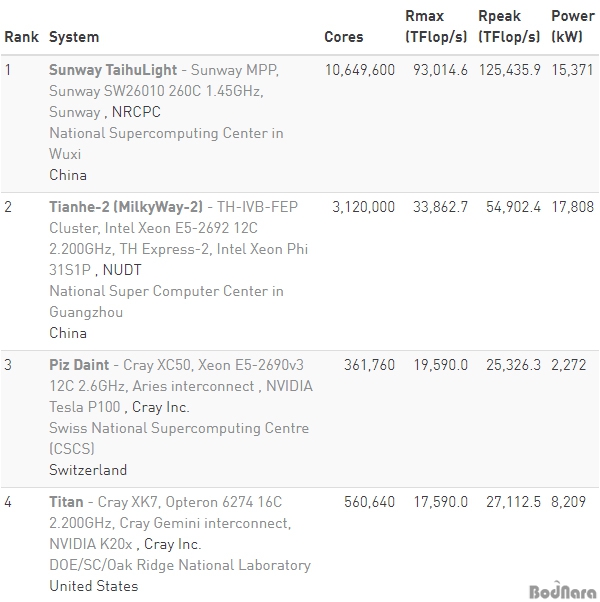The height and width of the screenshot is (602, 600).
Task: Select the Power (kW) column header
Action: click(x=573, y=26)
